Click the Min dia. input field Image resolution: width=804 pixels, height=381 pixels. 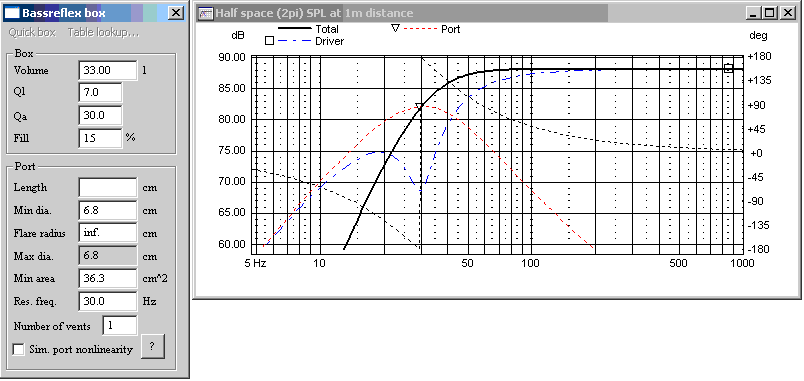[x=108, y=210]
